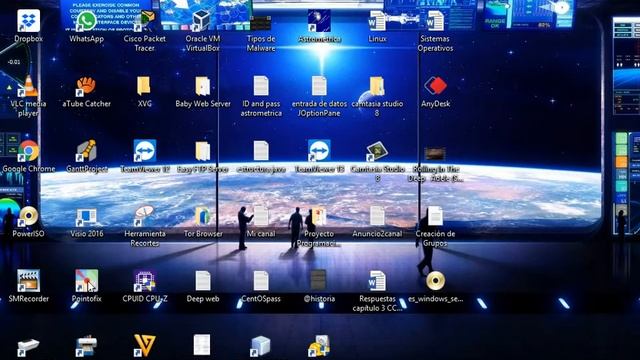Image resolution: width=640 pixels, height=360 pixels.
Task: Select the Easy FTP Server folder
Action: 203,156
